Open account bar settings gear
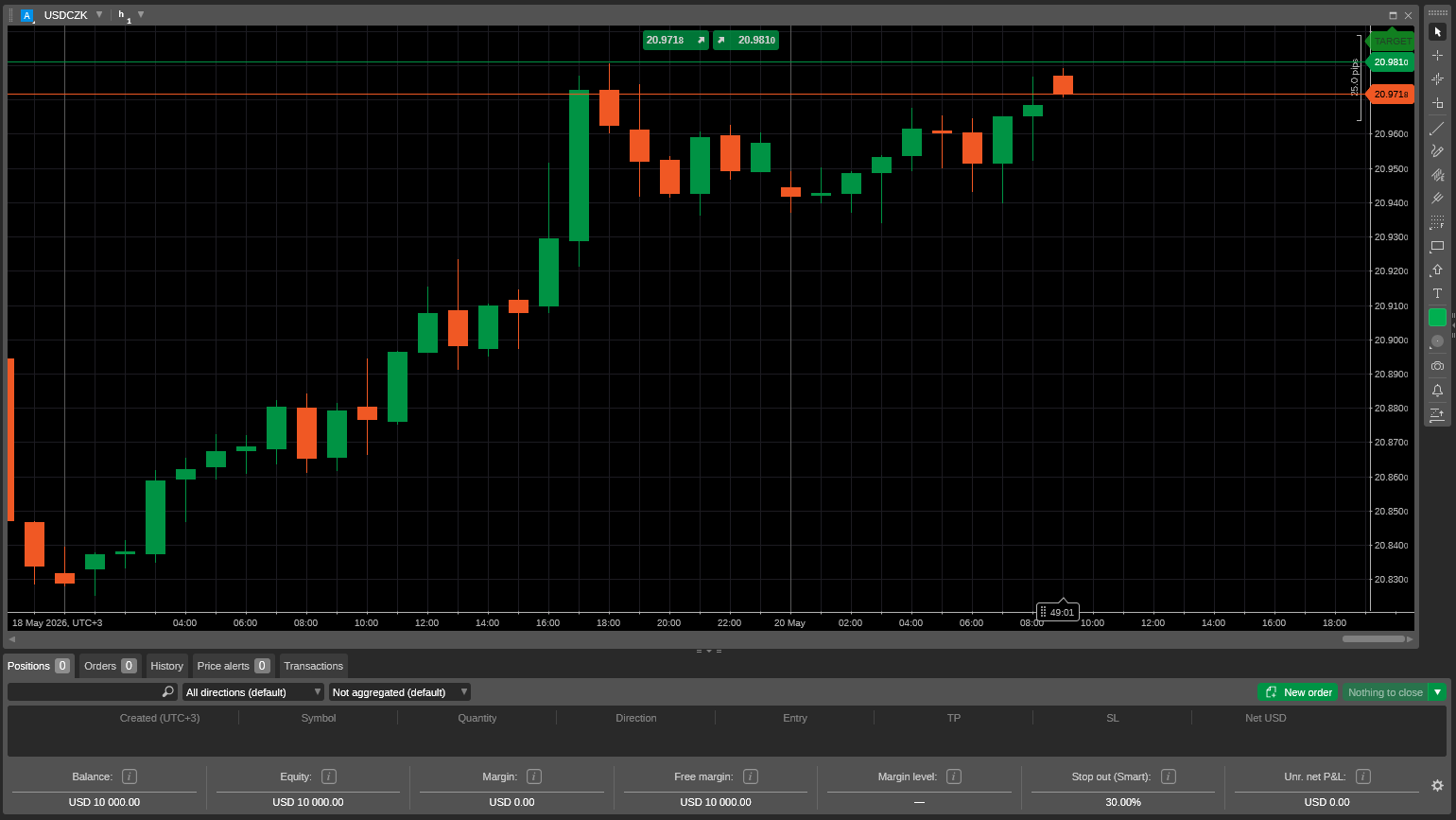 pos(1437,786)
